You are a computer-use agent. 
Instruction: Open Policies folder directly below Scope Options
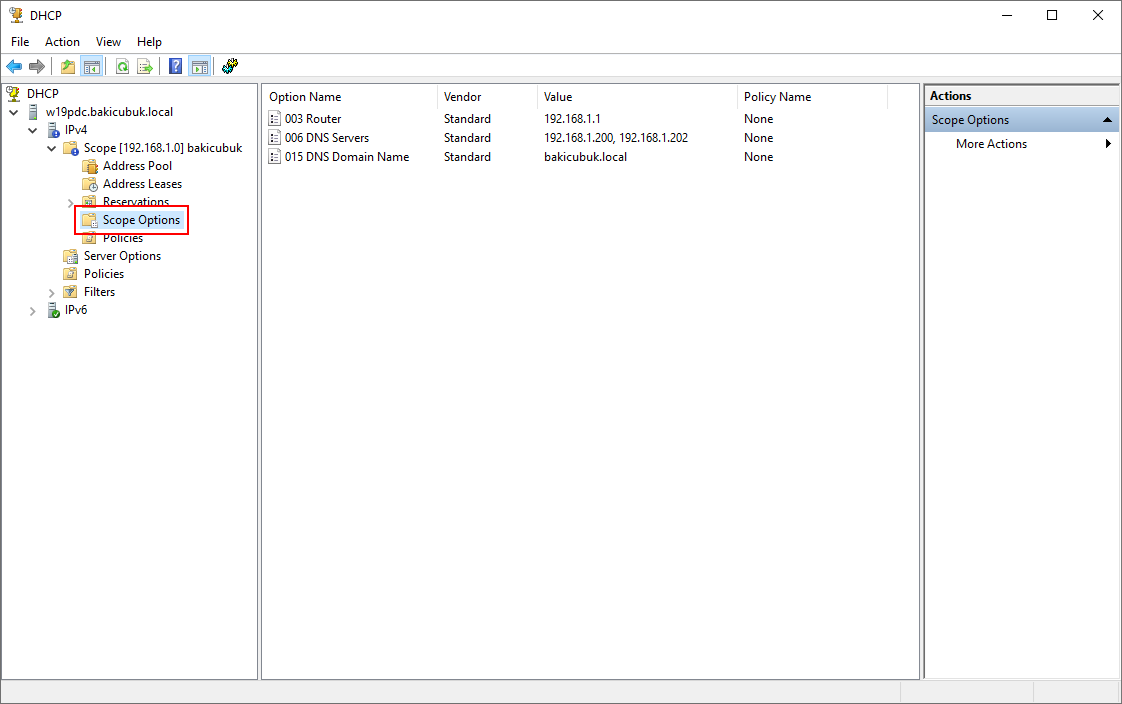coord(122,238)
